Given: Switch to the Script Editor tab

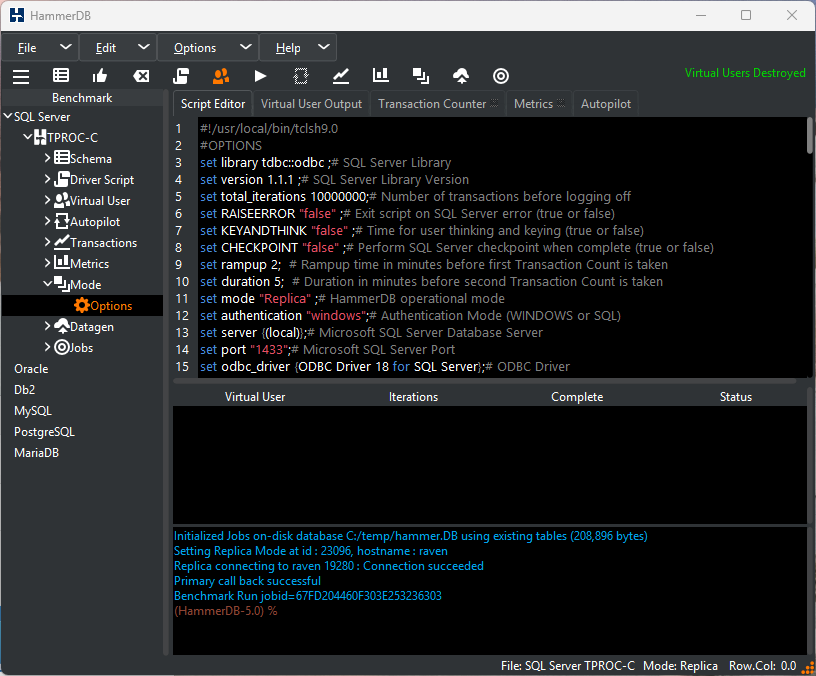Looking at the screenshot, I should 213,104.
